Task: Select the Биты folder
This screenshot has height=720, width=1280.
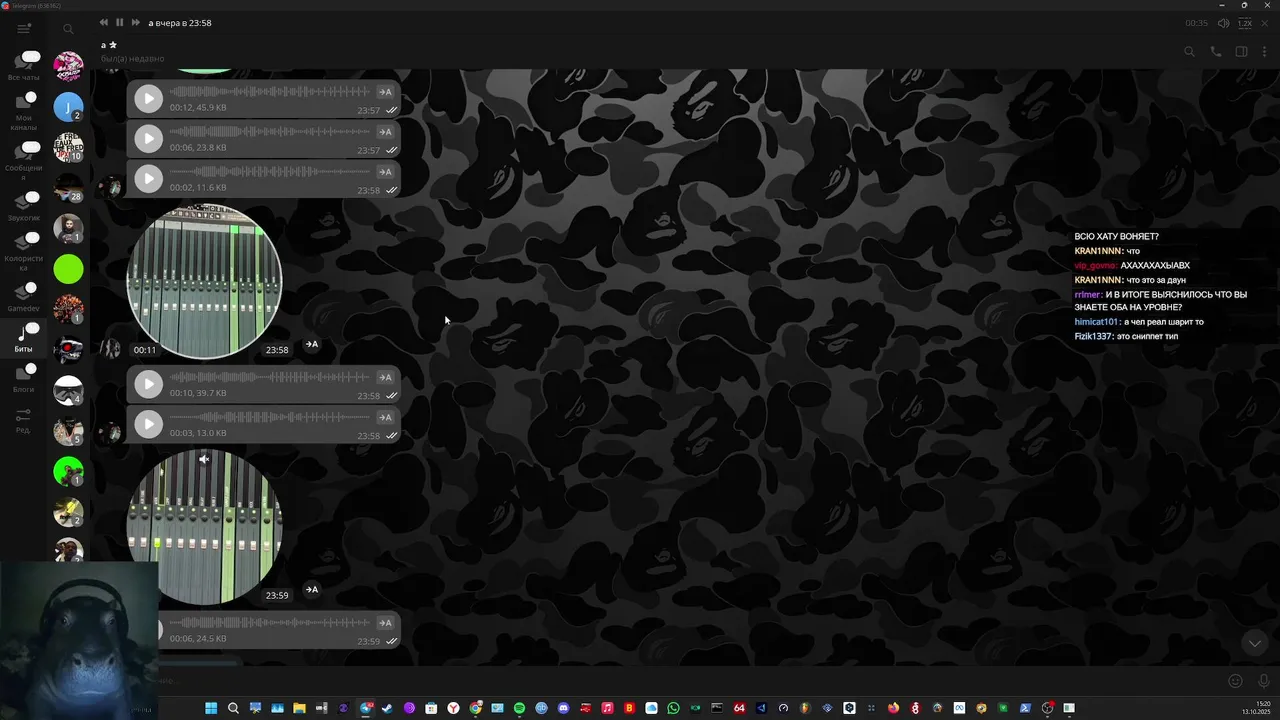Action: pyautogui.click(x=24, y=338)
